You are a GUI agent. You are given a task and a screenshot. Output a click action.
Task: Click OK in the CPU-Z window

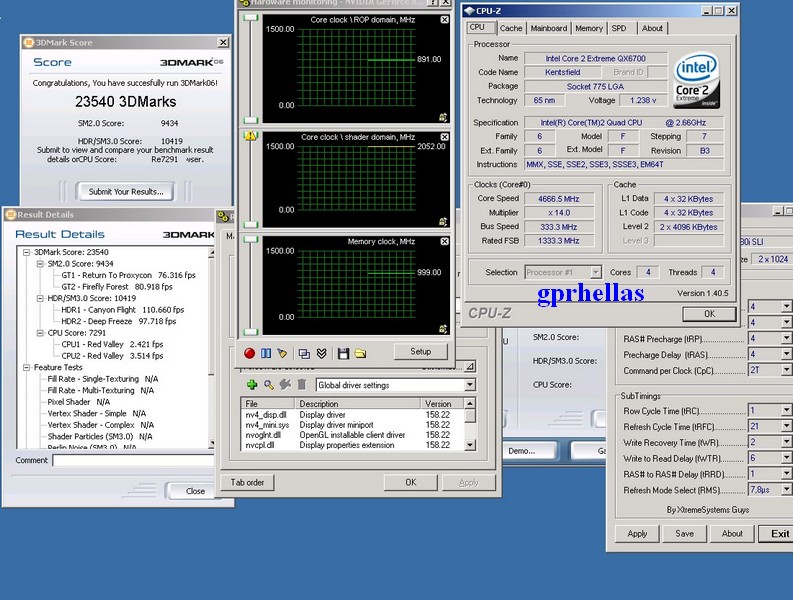pyautogui.click(x=709, y=314)
